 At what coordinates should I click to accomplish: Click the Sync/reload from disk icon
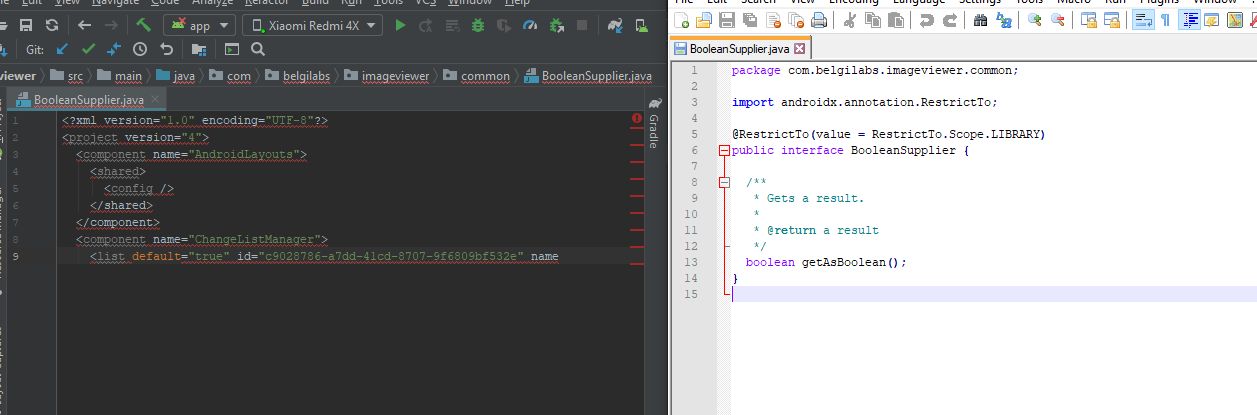51,25
